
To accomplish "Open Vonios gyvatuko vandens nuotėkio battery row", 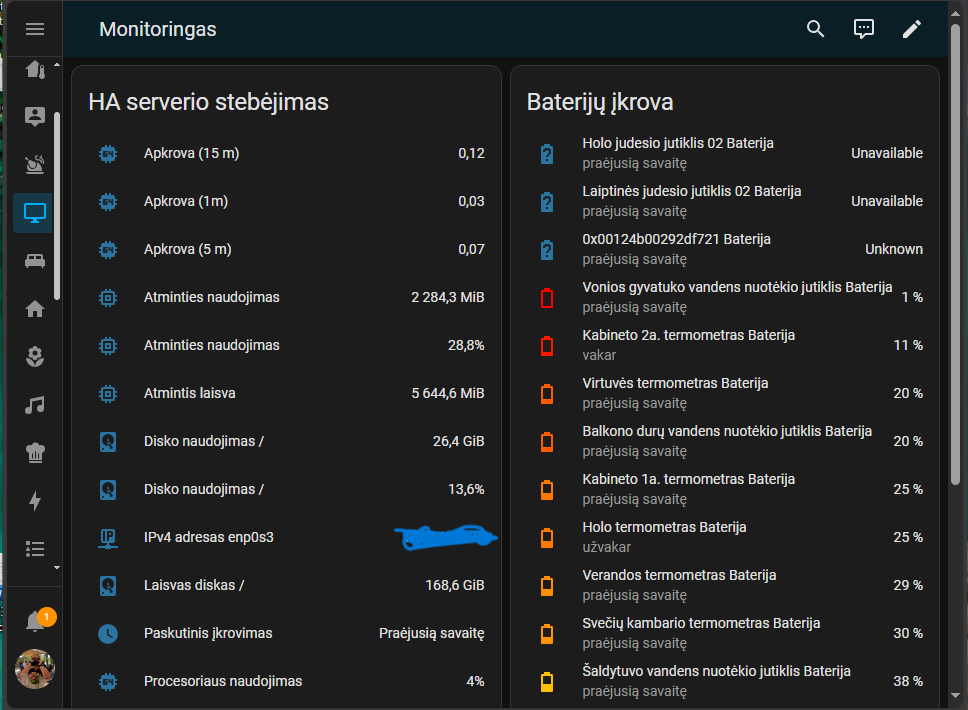I will coord(736,287).
